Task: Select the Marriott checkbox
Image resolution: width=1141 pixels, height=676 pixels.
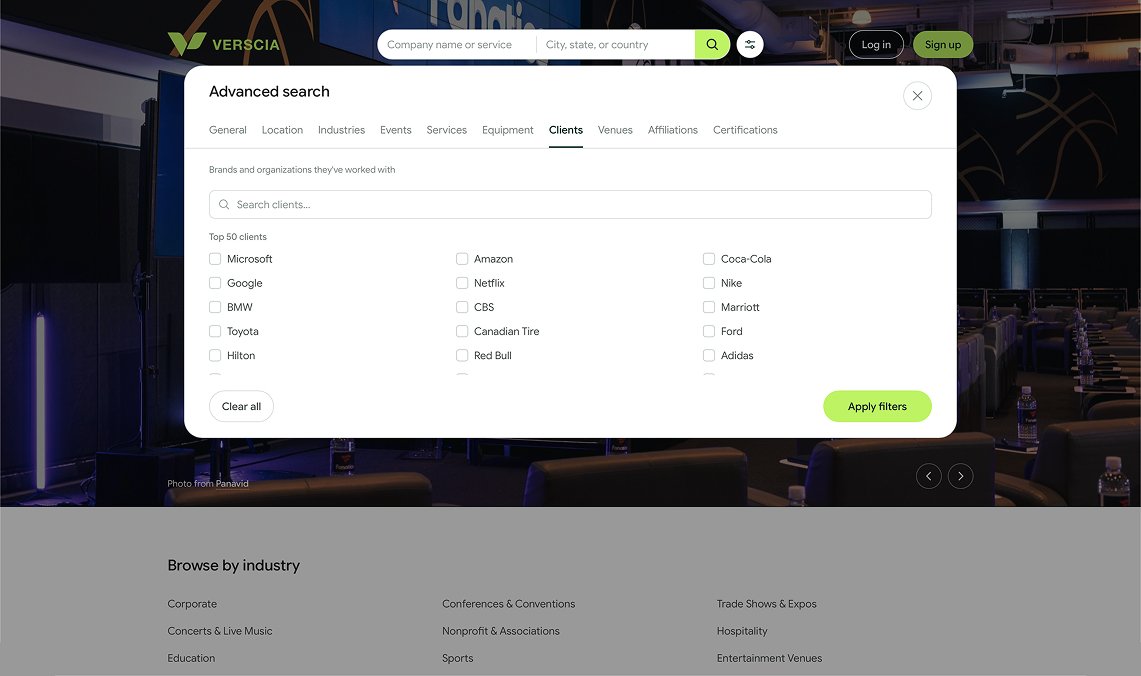Action: click(x=709, y=307)
